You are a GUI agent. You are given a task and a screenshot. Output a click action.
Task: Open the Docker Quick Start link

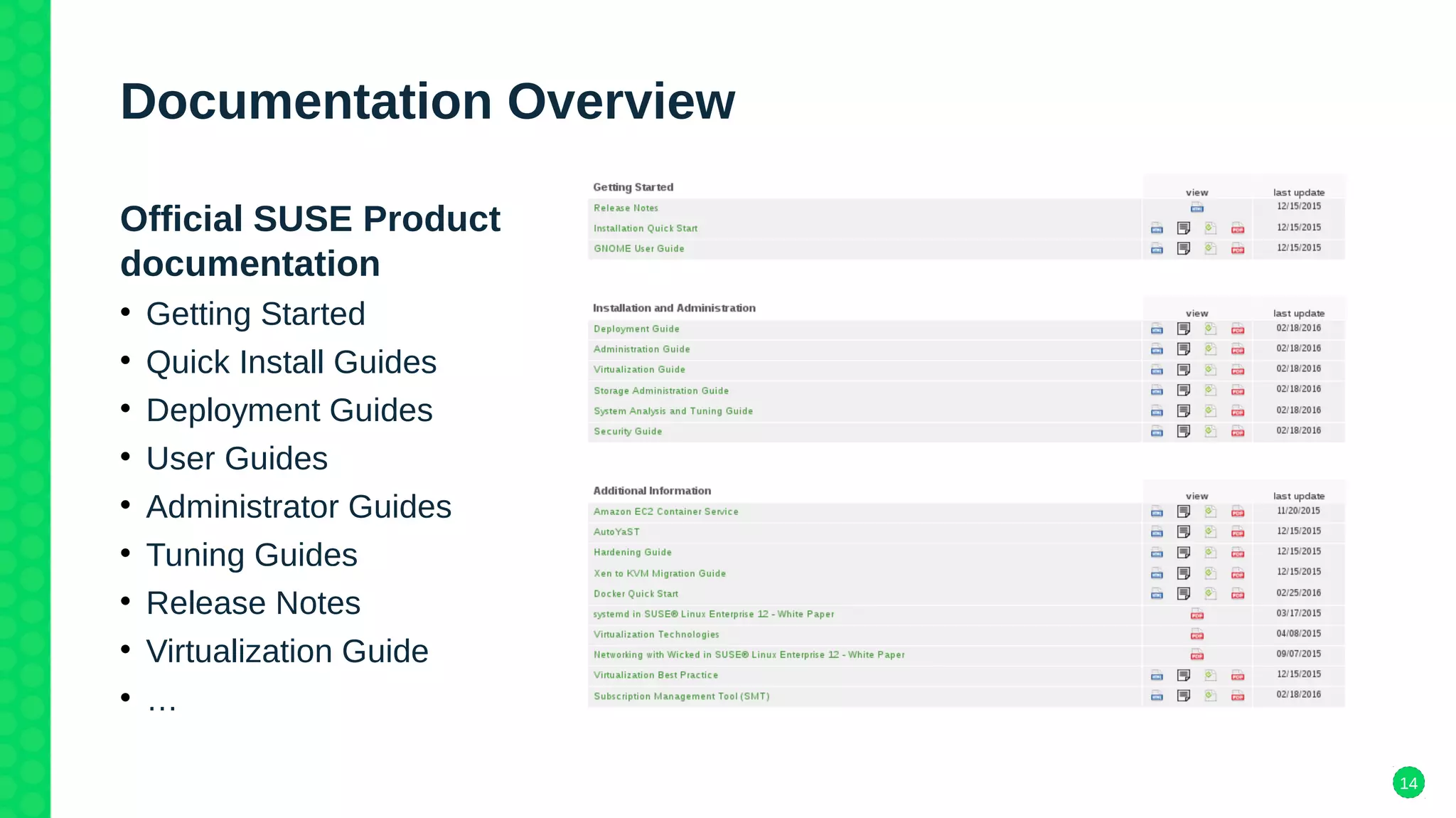[x=636, y=593]
